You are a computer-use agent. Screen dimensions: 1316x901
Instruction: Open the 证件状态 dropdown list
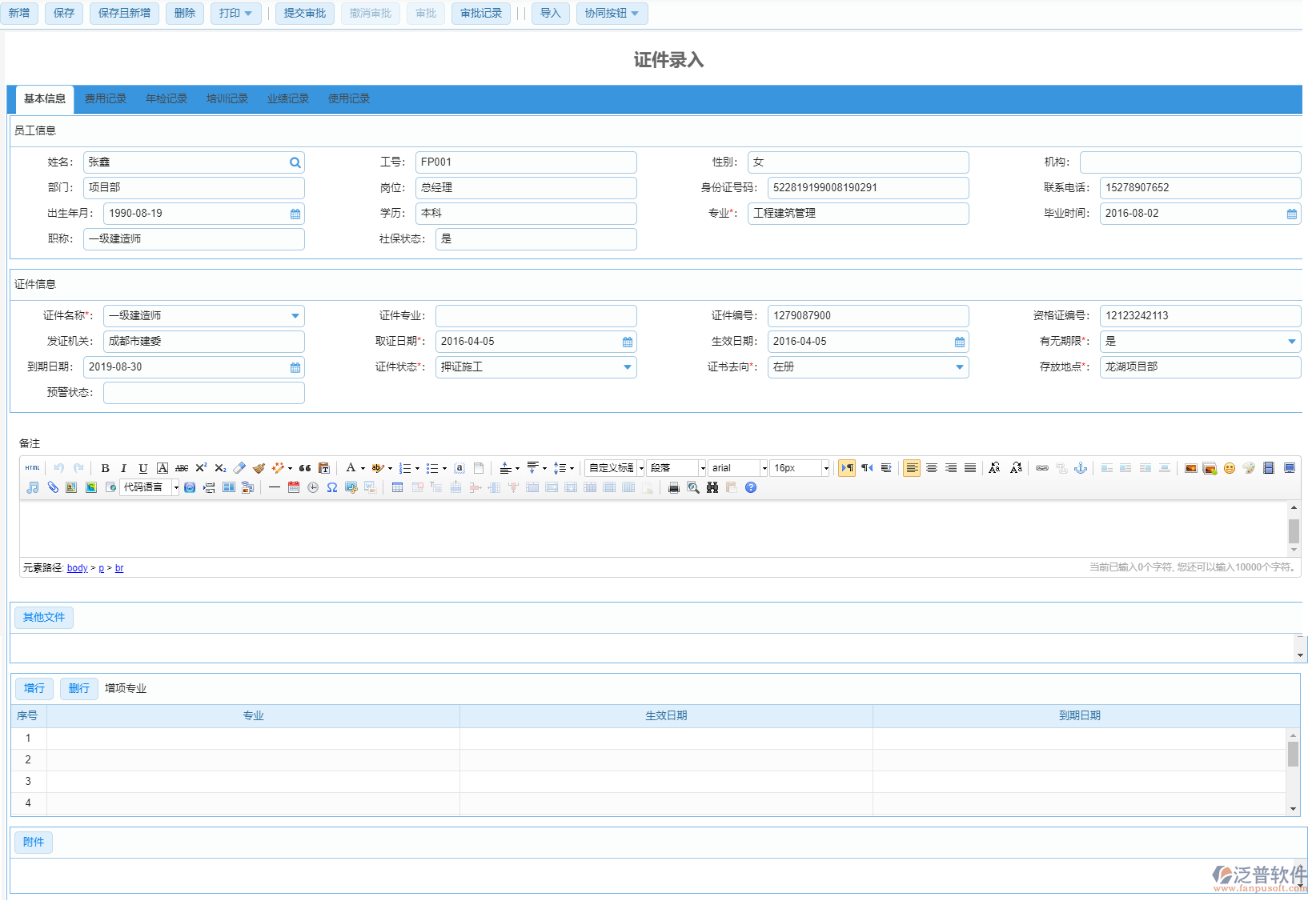click(628, 367)
